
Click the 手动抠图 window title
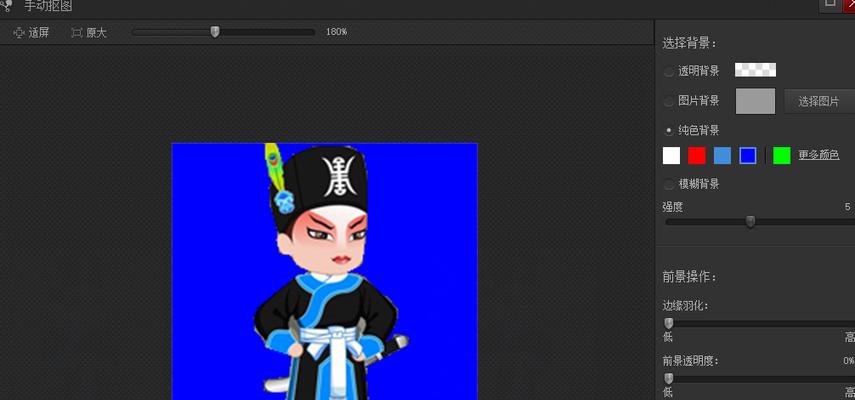(x=48, y=6)
